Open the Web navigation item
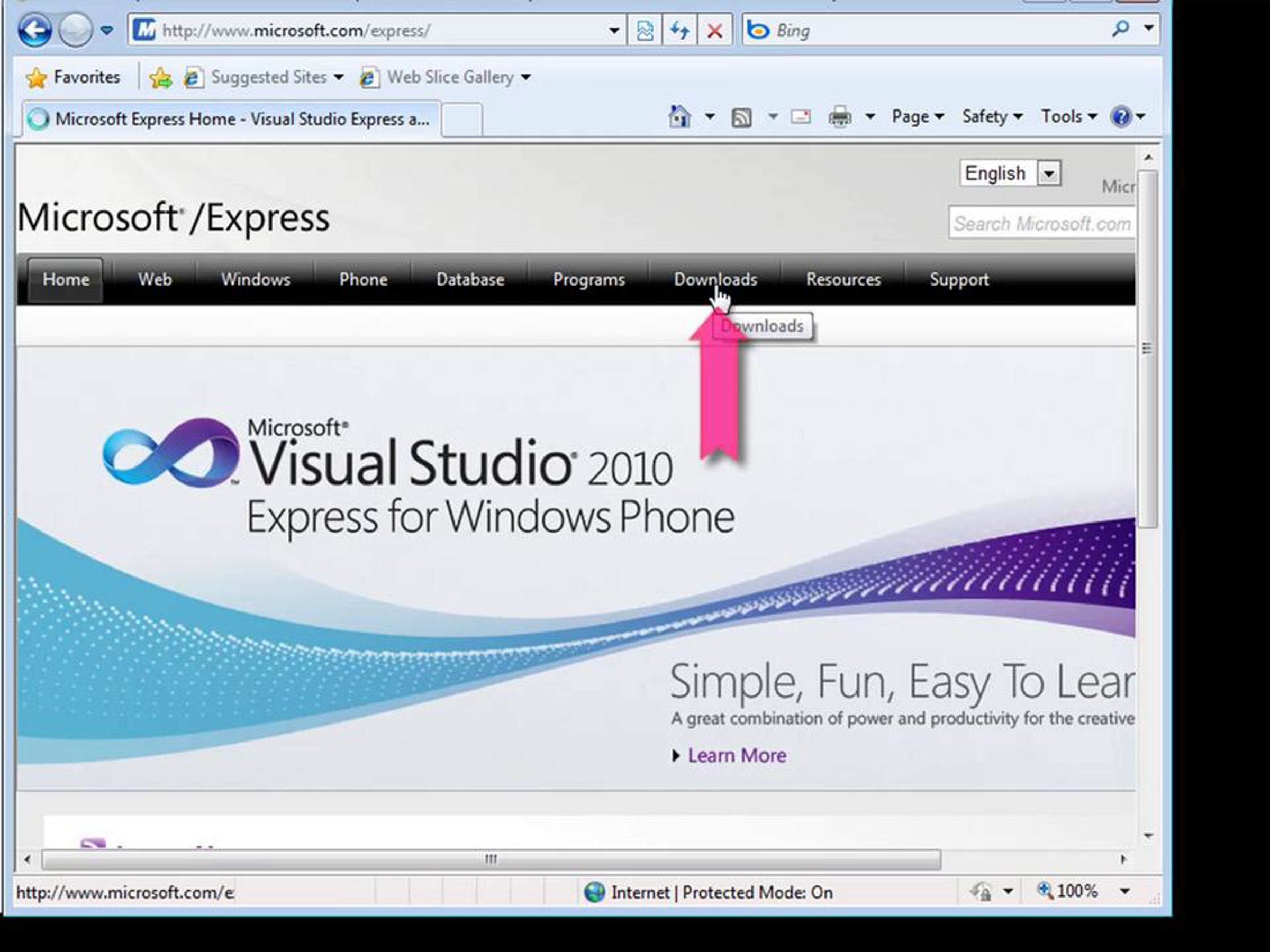This screenshot has width=1270, height=952. click(155, 279)
